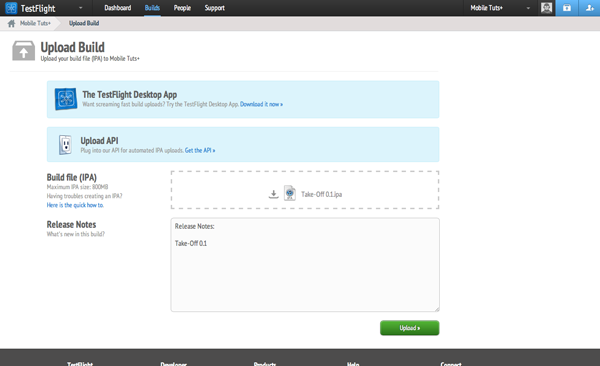Click the download arrow icon in drop zone
The width and height of the screenshot is (600, 366).
coord(273,194)
